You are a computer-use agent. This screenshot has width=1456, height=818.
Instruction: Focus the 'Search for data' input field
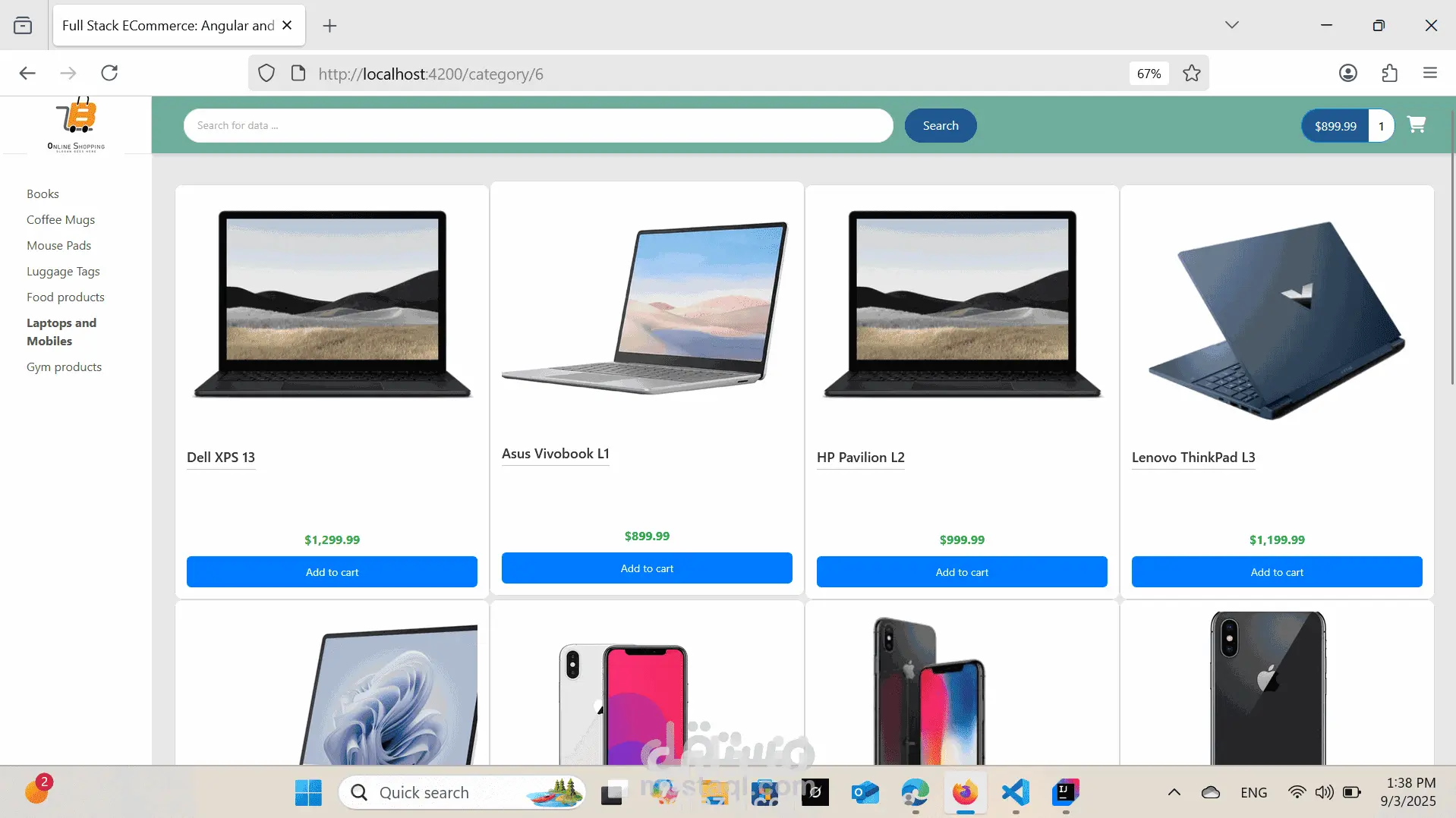click(x=538, y=126)
